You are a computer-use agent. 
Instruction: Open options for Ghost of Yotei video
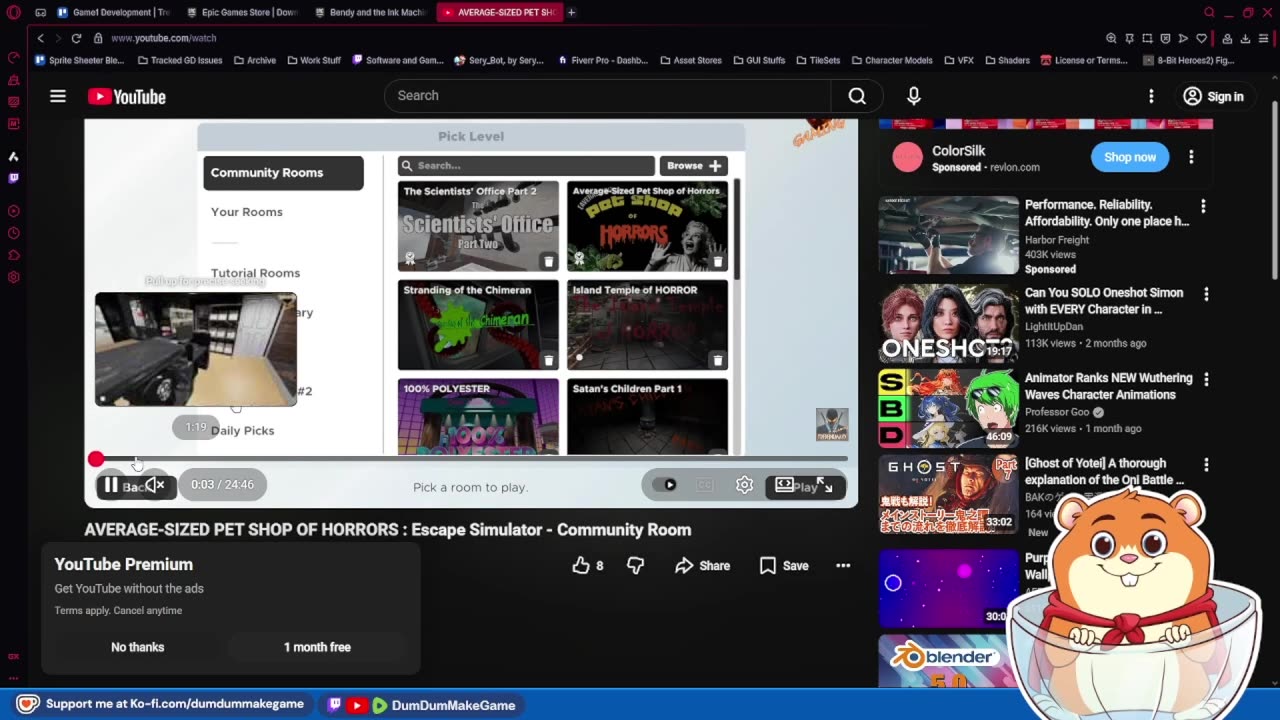click(x=1206, y=465)
